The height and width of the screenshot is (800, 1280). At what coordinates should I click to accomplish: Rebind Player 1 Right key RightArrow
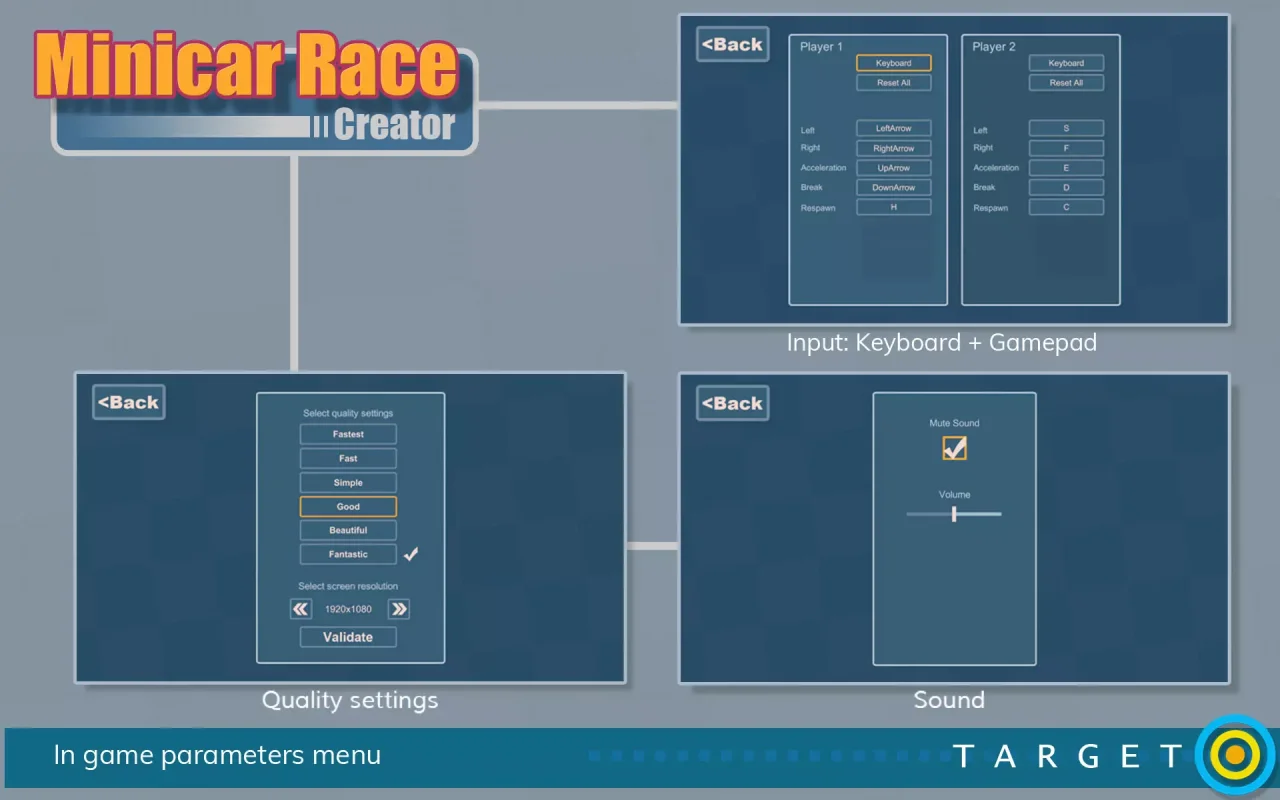(893, 148)
